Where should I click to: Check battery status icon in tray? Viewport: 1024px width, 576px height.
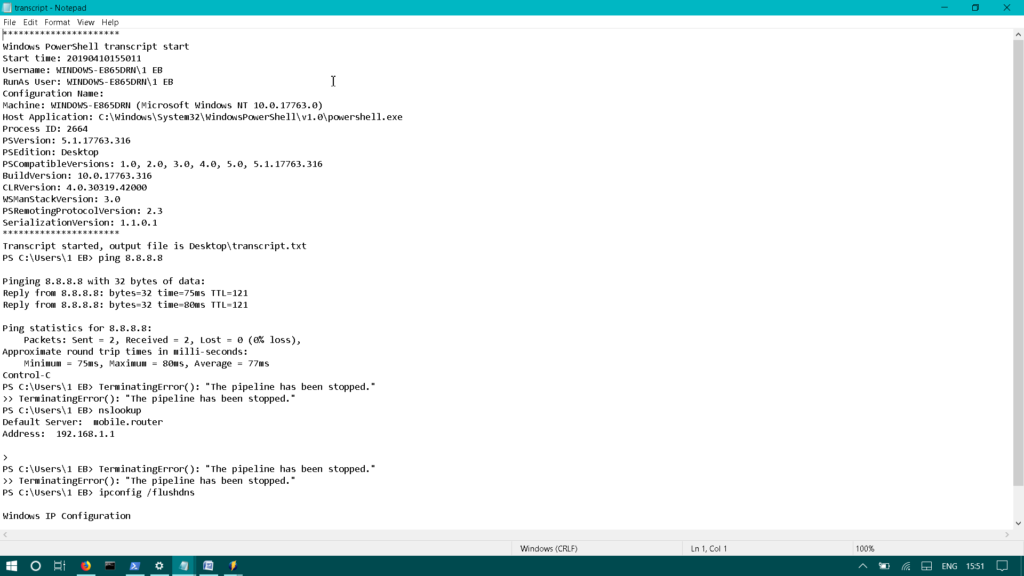pos(884,566)
